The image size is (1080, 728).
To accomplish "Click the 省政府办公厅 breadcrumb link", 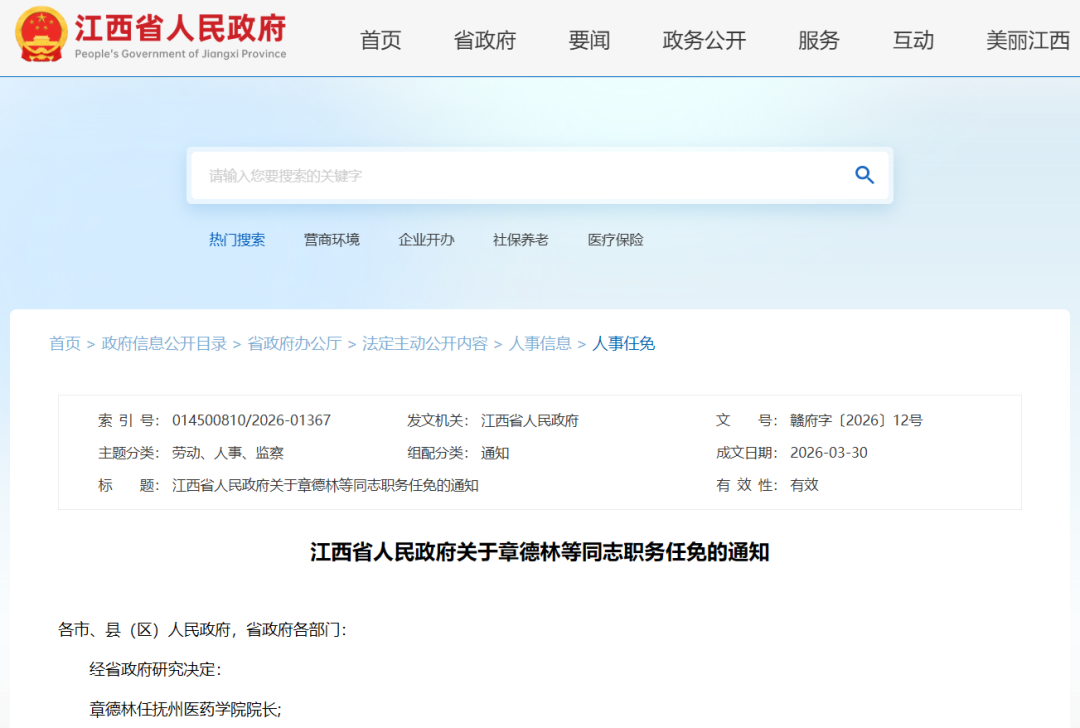I will 293,343.
